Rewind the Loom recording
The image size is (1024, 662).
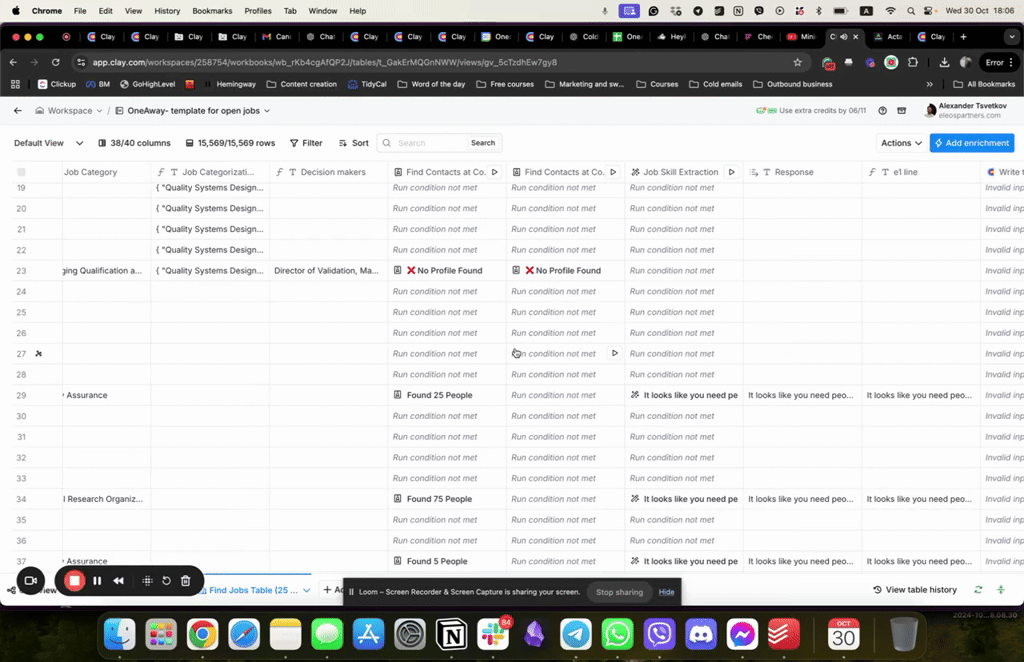(x=118, y=580)
